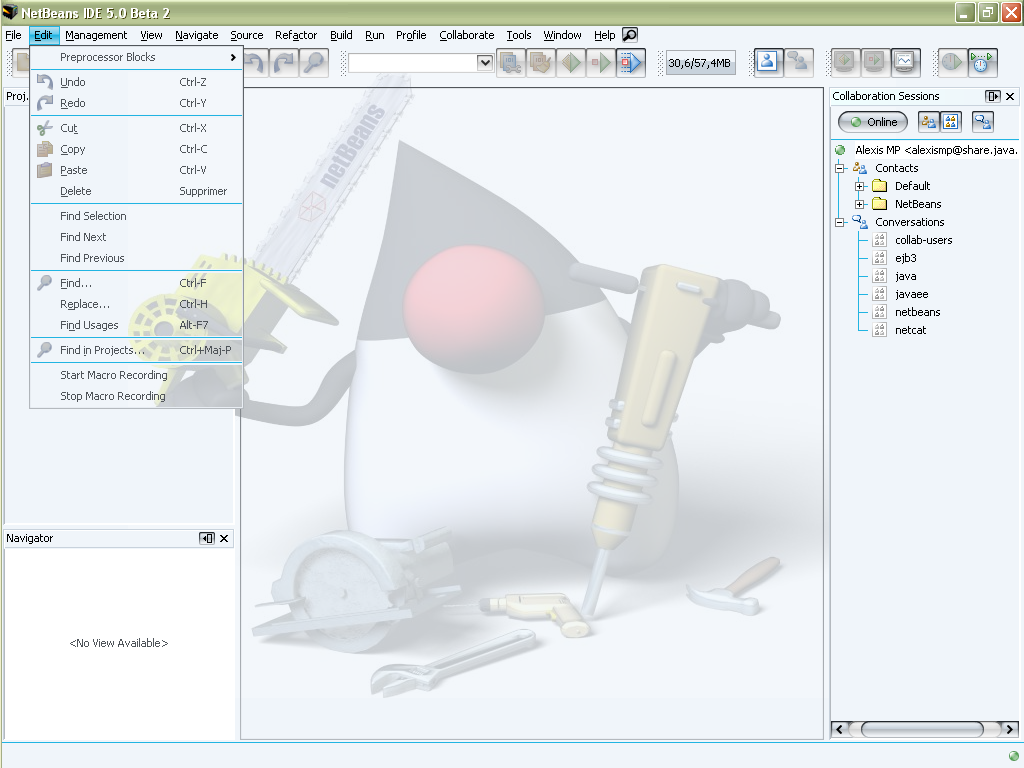1024x768 pixels.
Task: Click the green Run Main Project arrow
Action: tap(571, 63)
